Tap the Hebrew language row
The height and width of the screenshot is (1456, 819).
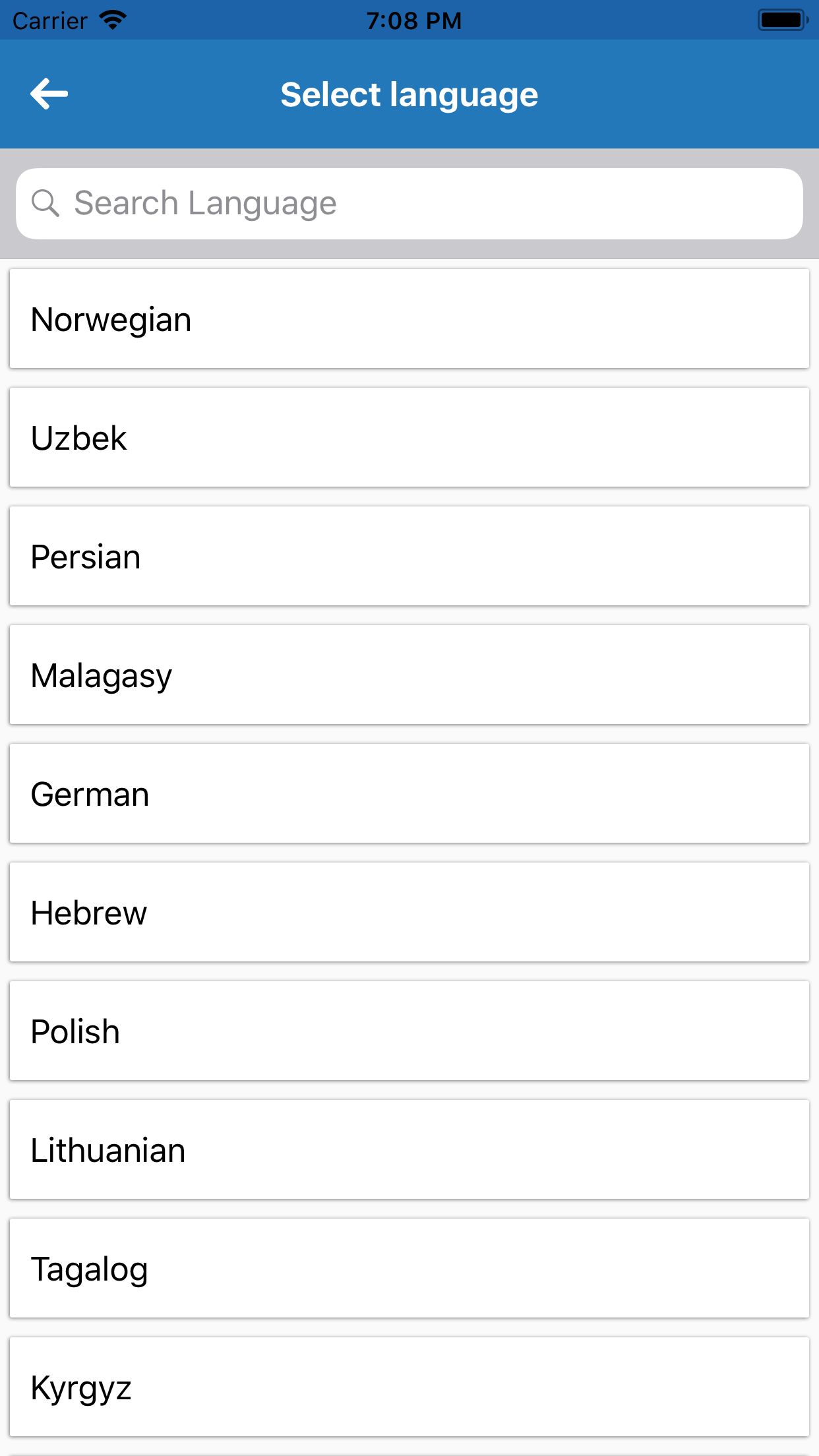[409, 913]
